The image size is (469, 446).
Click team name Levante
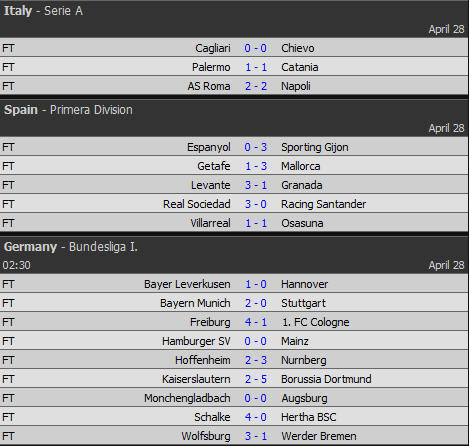tap(211, 185)
